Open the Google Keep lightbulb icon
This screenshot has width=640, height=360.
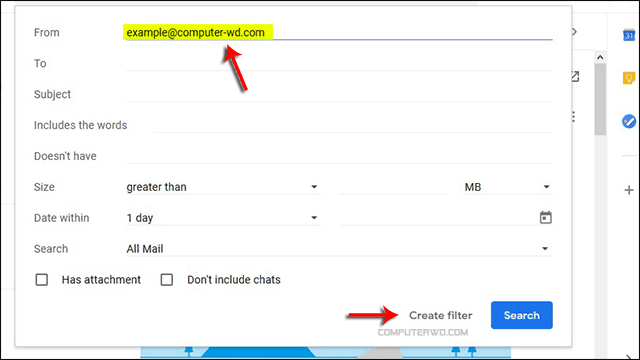click(x=629, y=78)
